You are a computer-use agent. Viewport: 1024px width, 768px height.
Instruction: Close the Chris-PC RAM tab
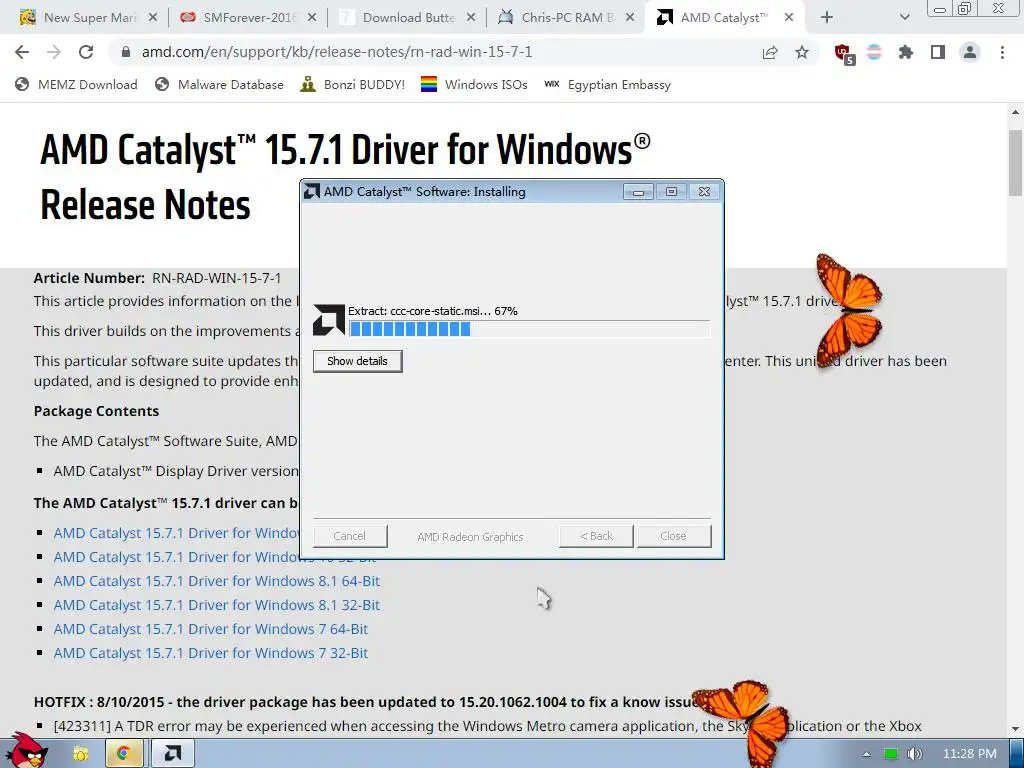coord(630,18)
